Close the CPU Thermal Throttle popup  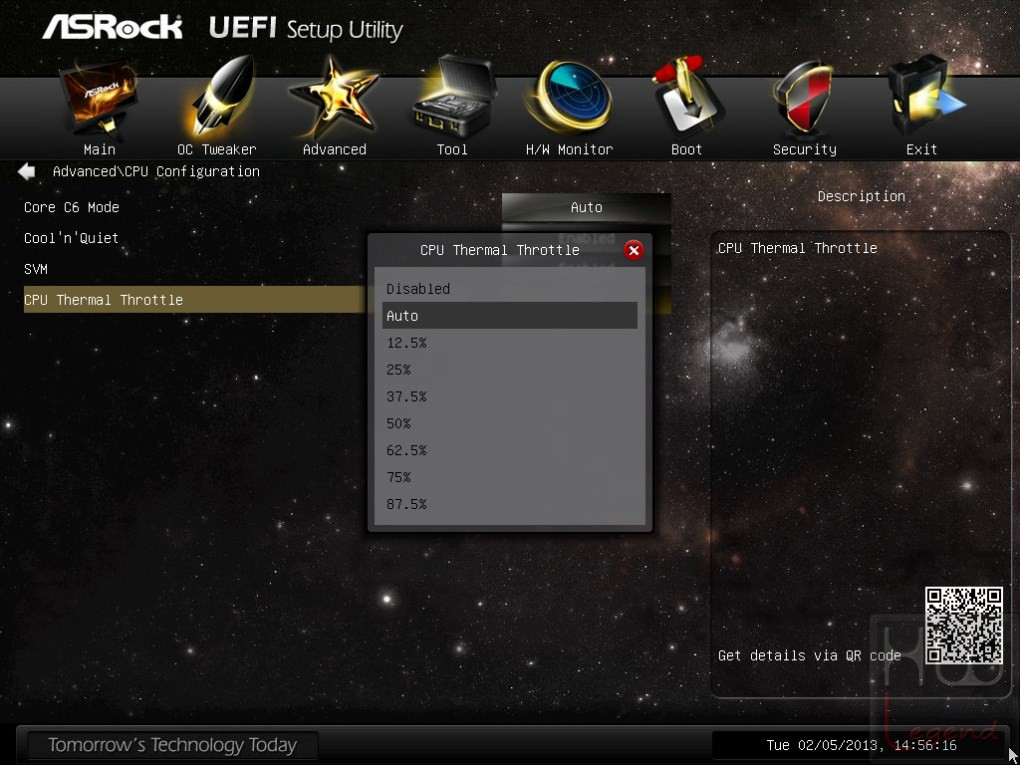(634, 250)
